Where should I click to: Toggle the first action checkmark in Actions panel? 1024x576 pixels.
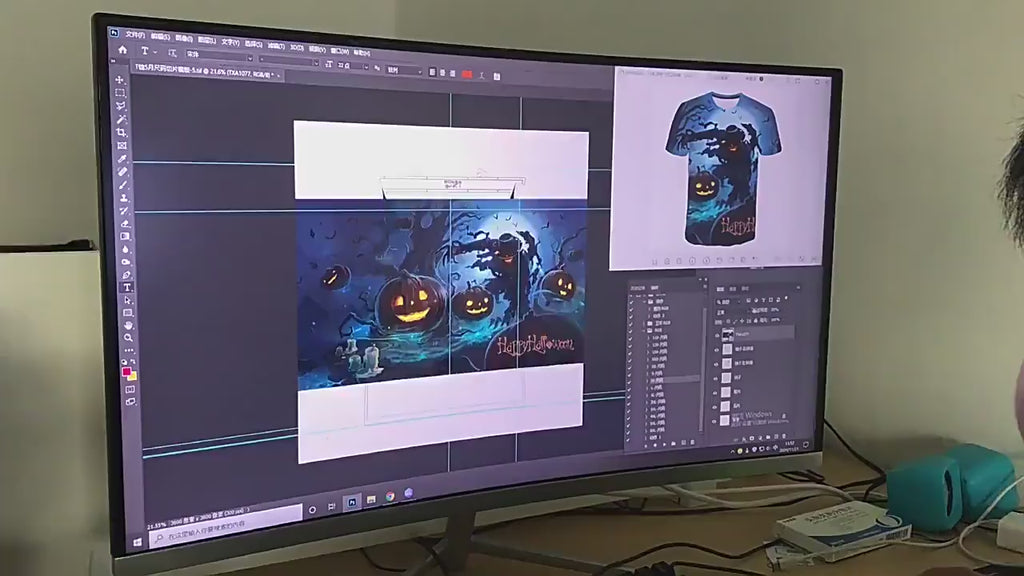tap(632, 302)
